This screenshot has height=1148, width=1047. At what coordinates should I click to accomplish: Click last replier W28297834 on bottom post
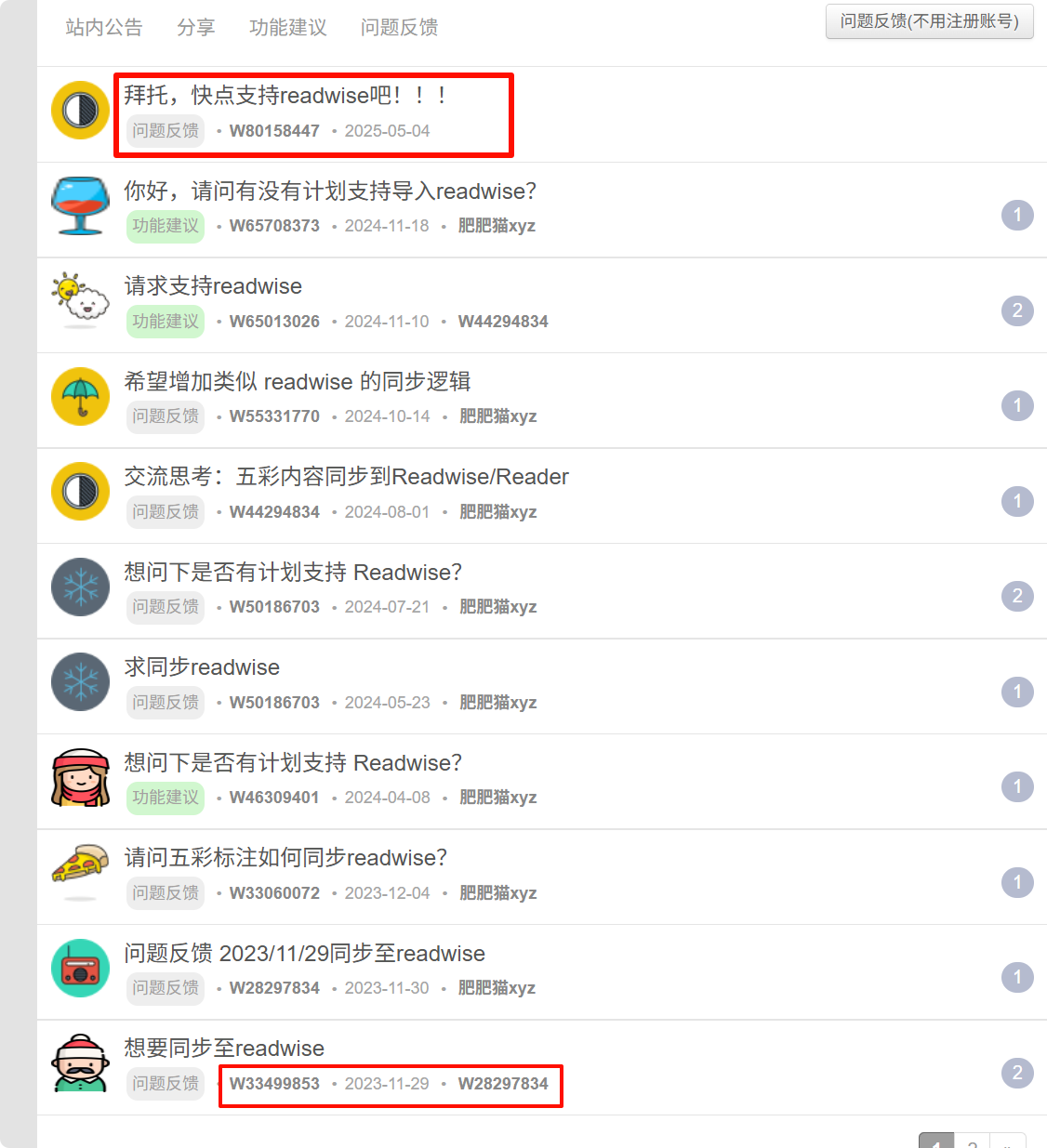[503, 1084]
